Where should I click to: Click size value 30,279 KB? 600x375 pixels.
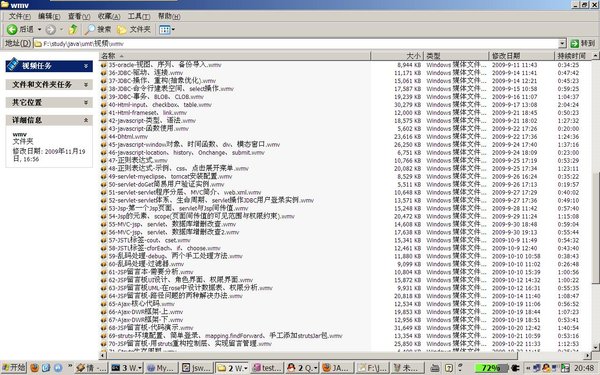408,104
